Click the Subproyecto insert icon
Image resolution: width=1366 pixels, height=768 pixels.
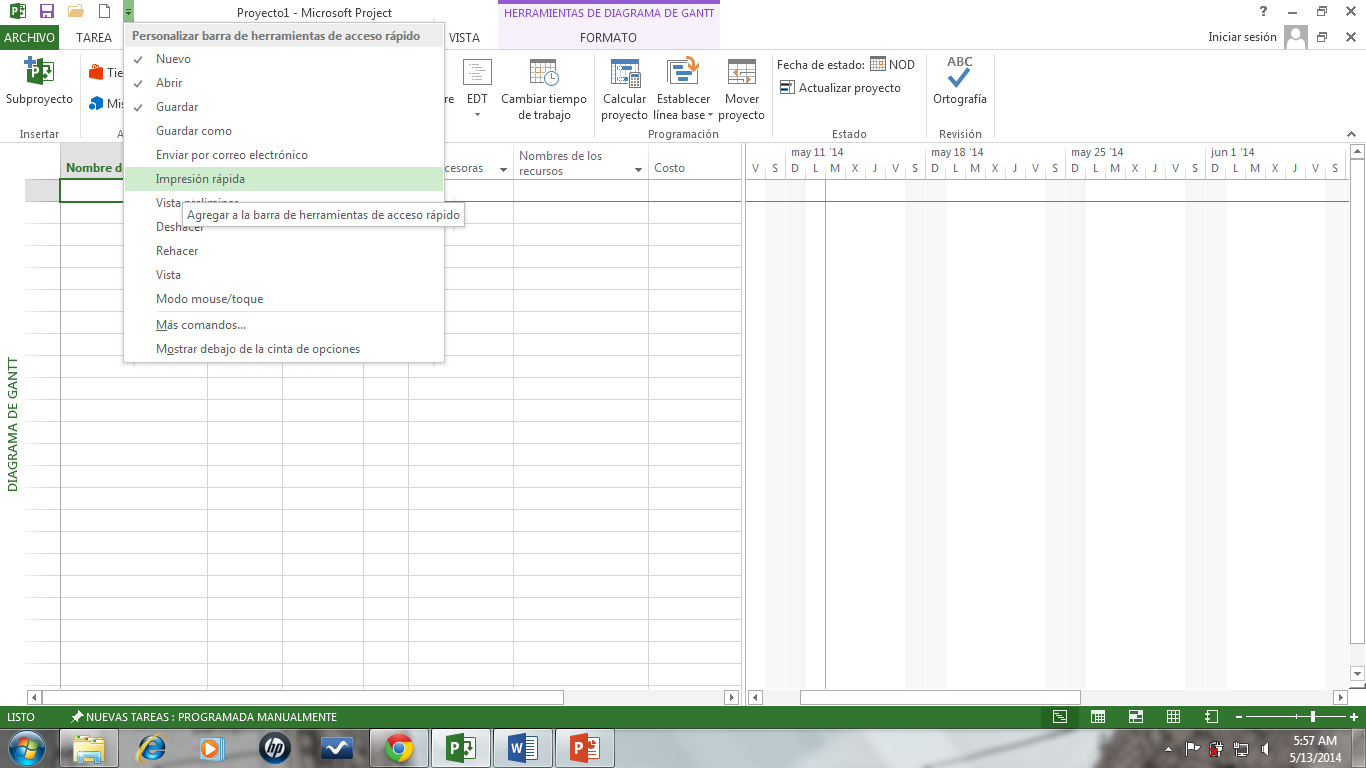39,74
